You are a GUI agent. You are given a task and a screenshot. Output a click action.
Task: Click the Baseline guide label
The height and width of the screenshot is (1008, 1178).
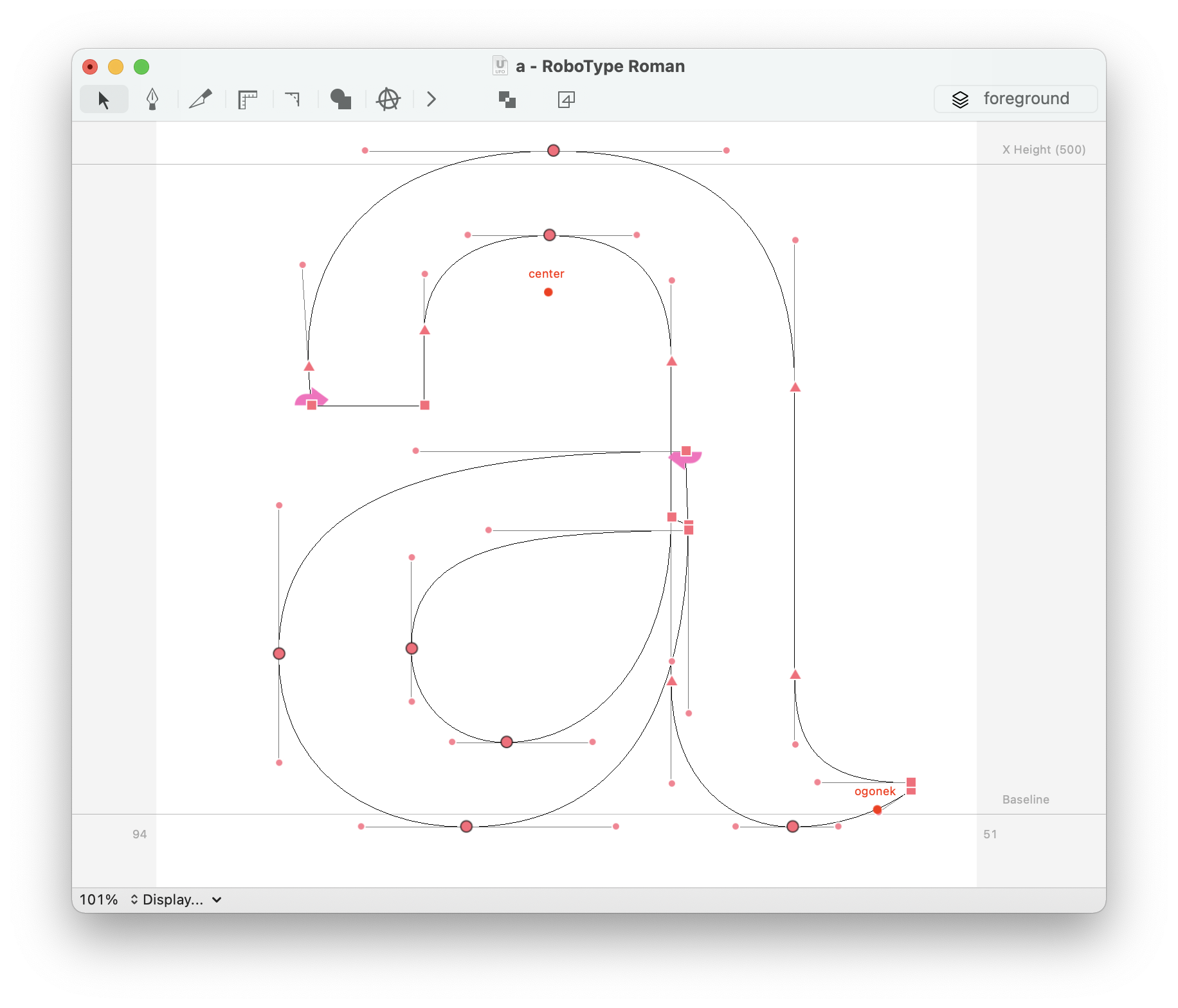1026,800
